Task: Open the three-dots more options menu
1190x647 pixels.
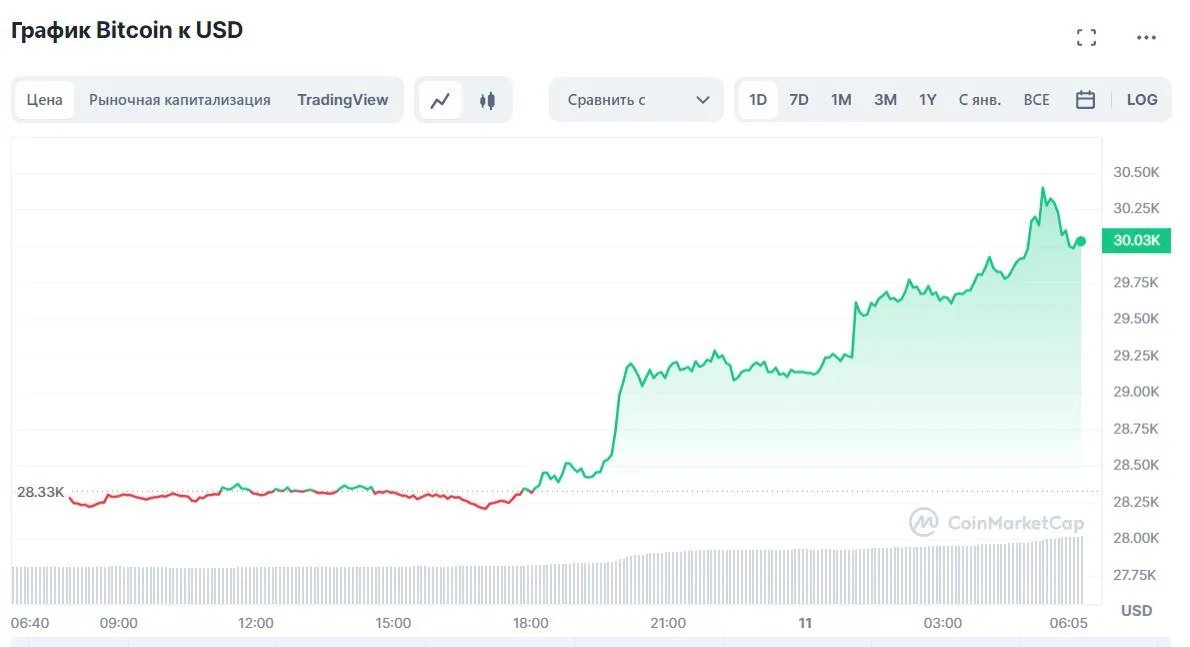Action: pyautogui.click(x=1146, y=38)
